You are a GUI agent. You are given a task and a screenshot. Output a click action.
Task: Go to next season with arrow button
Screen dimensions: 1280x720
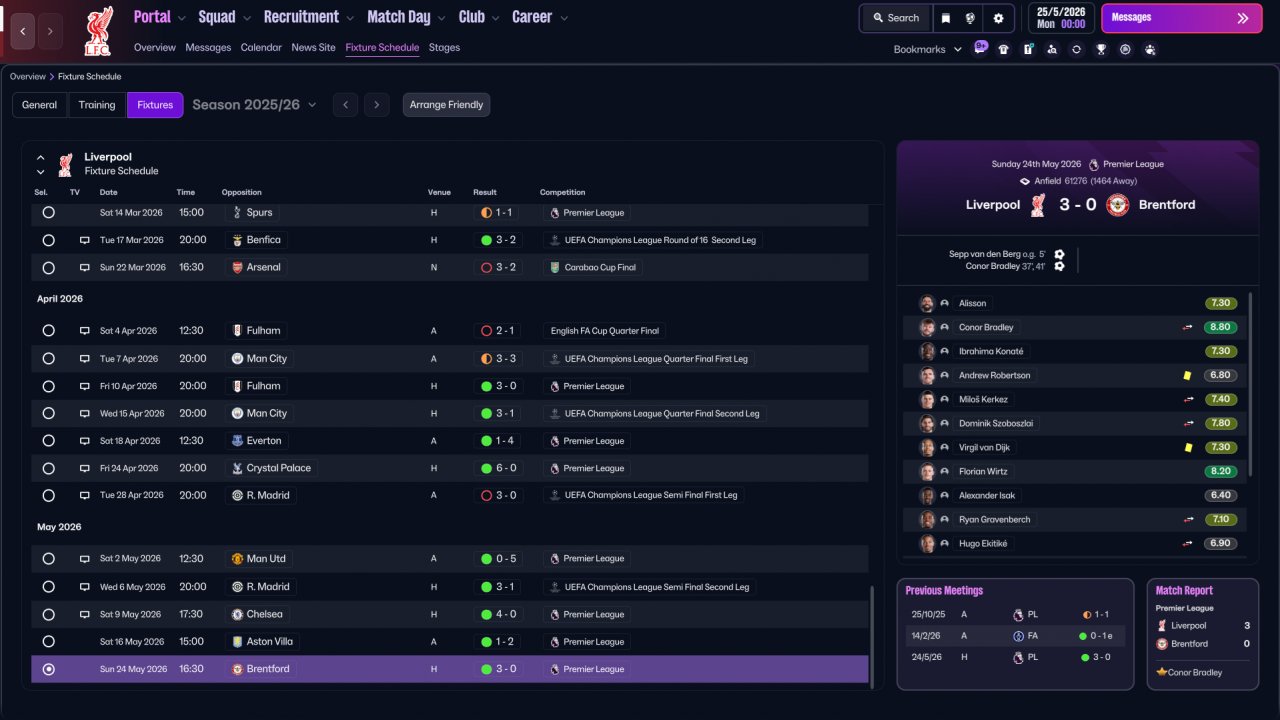tap(376, 105)
